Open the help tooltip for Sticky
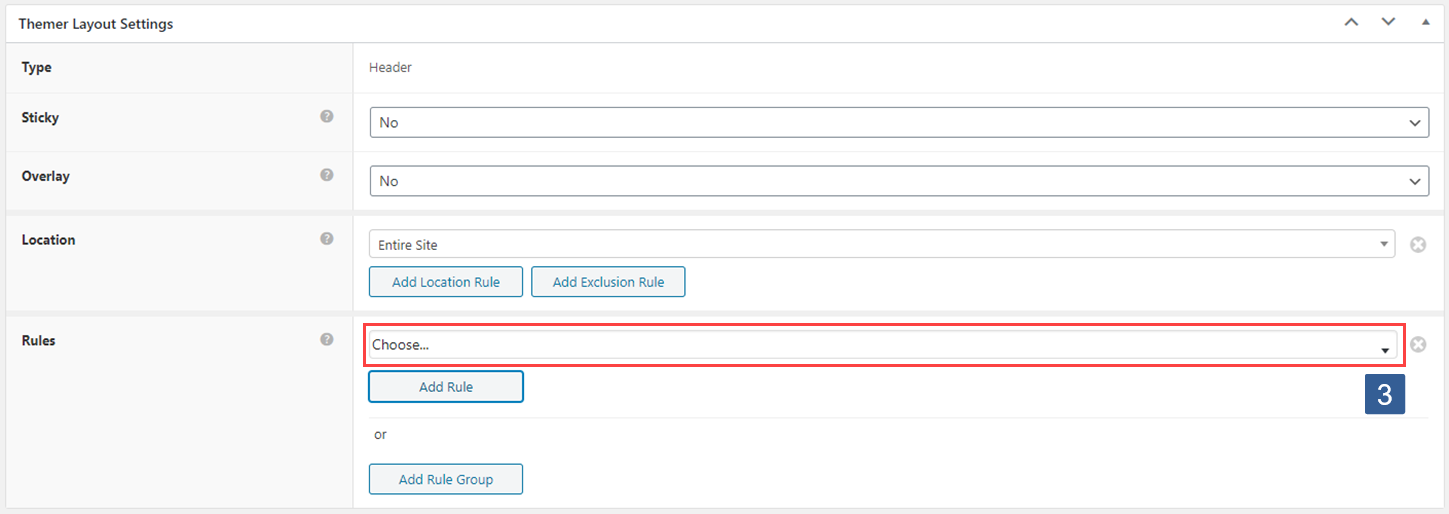The width and height of the screenshot is (1449, 514). click(x=326, y=117)
